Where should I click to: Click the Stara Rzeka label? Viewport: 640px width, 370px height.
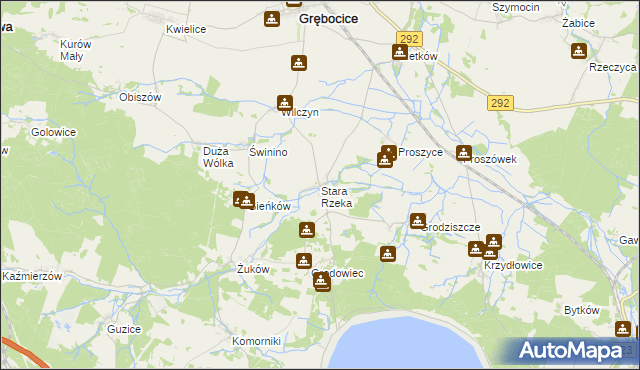[336, 197]
